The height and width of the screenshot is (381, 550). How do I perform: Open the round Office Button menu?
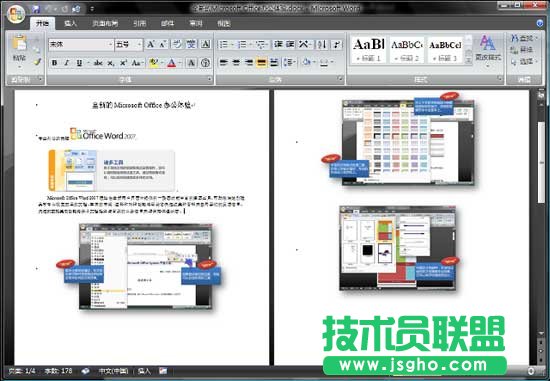[x=16, y=14]
